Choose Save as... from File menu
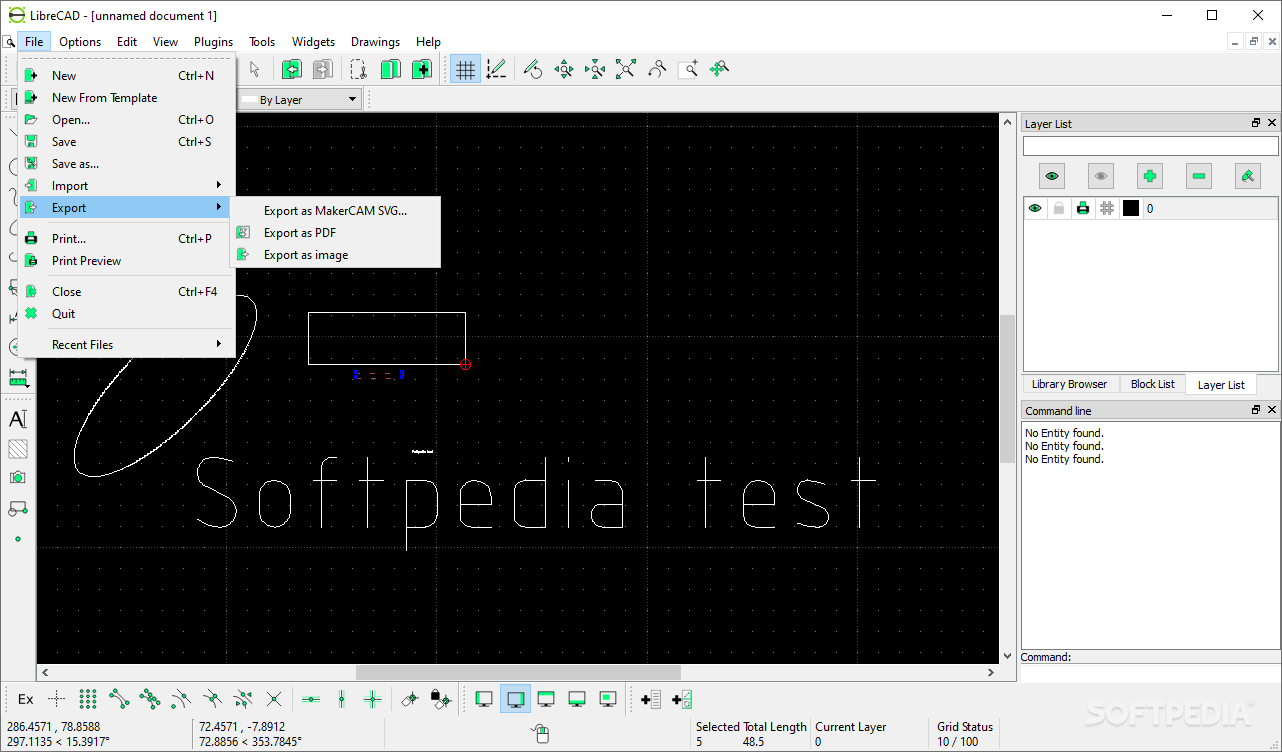Image resolution: width=1282 pixels, height=752 pixels. point(127,163)
